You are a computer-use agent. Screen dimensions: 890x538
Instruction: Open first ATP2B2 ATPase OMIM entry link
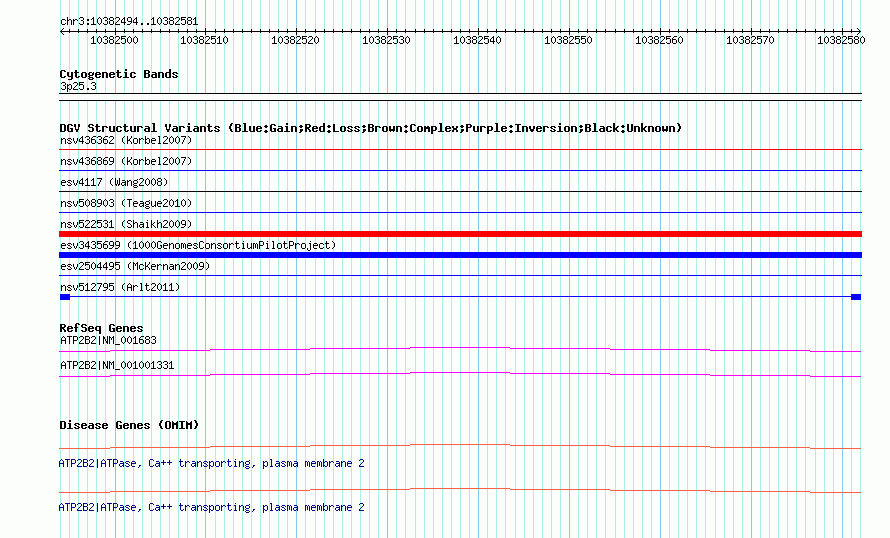(211, 464)
